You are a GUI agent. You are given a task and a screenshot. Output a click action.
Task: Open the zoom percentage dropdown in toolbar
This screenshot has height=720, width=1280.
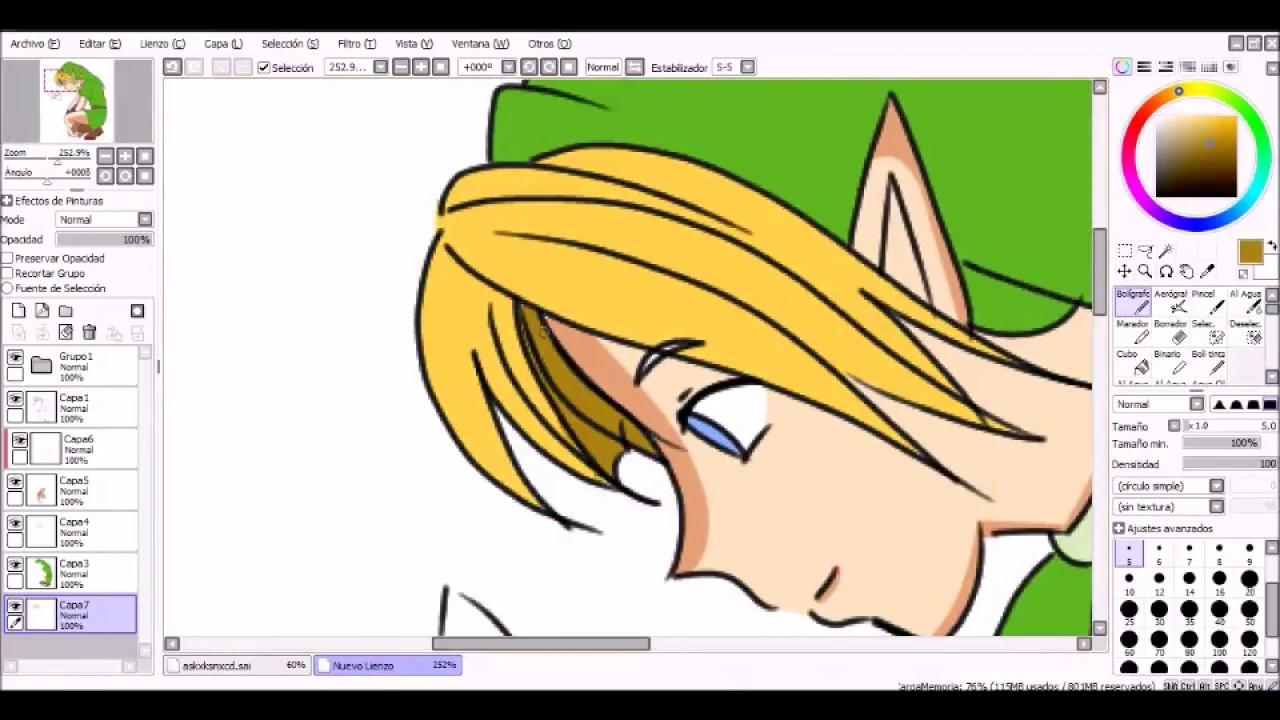[381, 67]
